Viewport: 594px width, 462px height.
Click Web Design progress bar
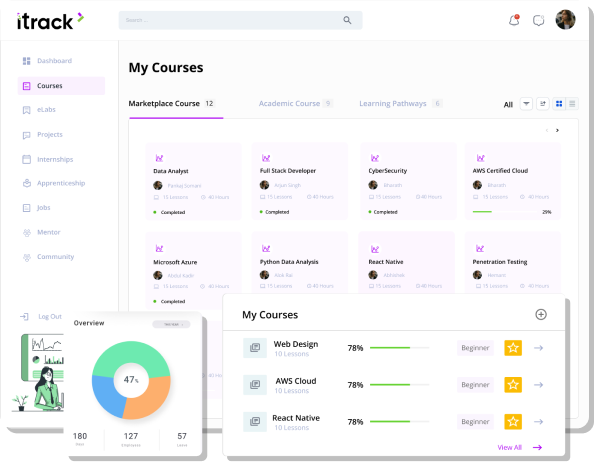click(400, 348)
